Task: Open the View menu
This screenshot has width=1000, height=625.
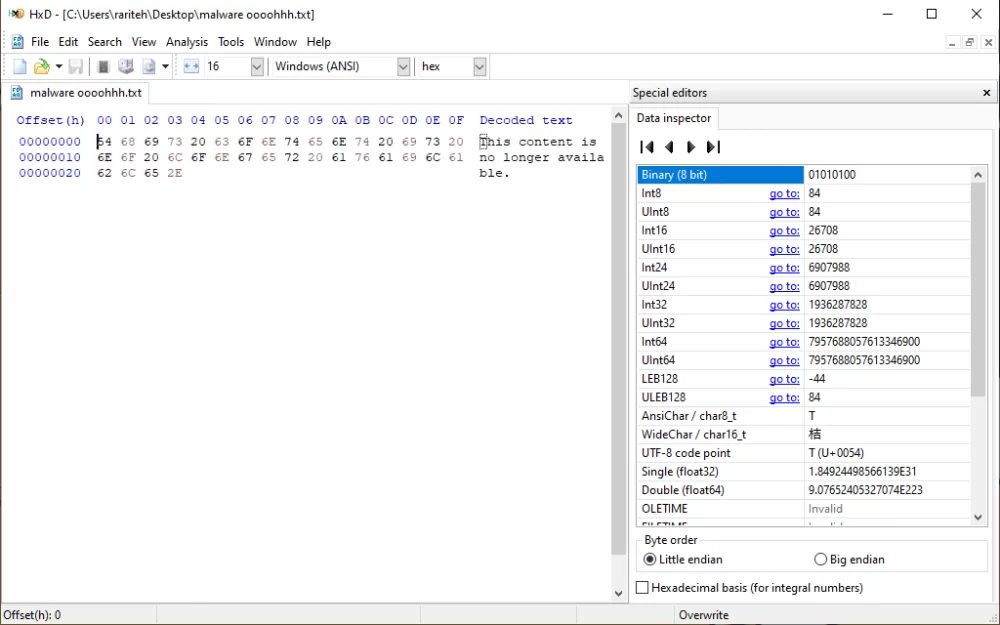Action: click(x=143, y=42)
